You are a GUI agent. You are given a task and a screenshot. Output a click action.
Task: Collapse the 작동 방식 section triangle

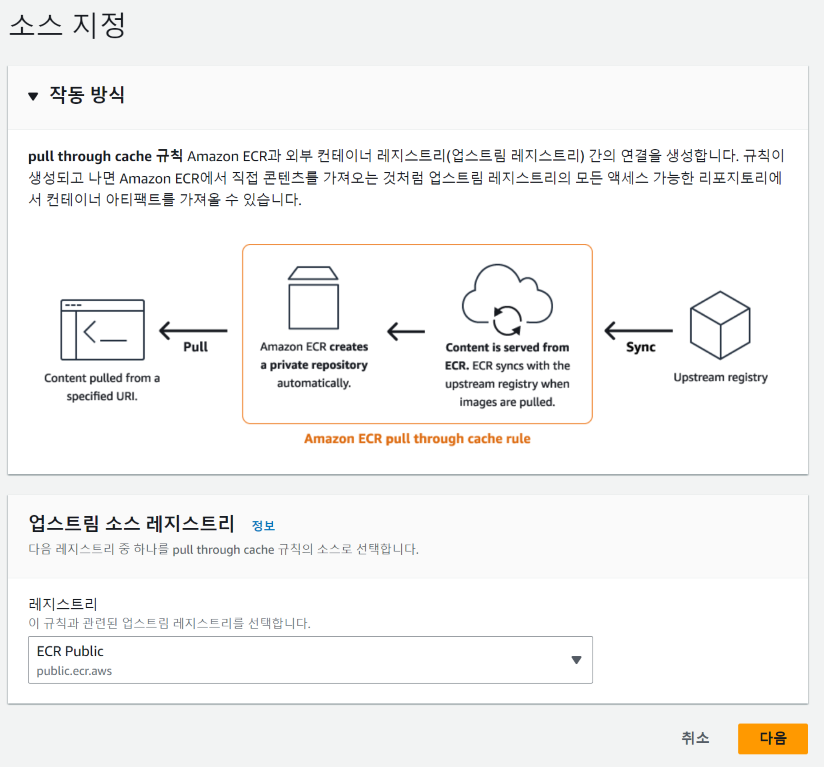pyautogui.click(x=33, y=96)
